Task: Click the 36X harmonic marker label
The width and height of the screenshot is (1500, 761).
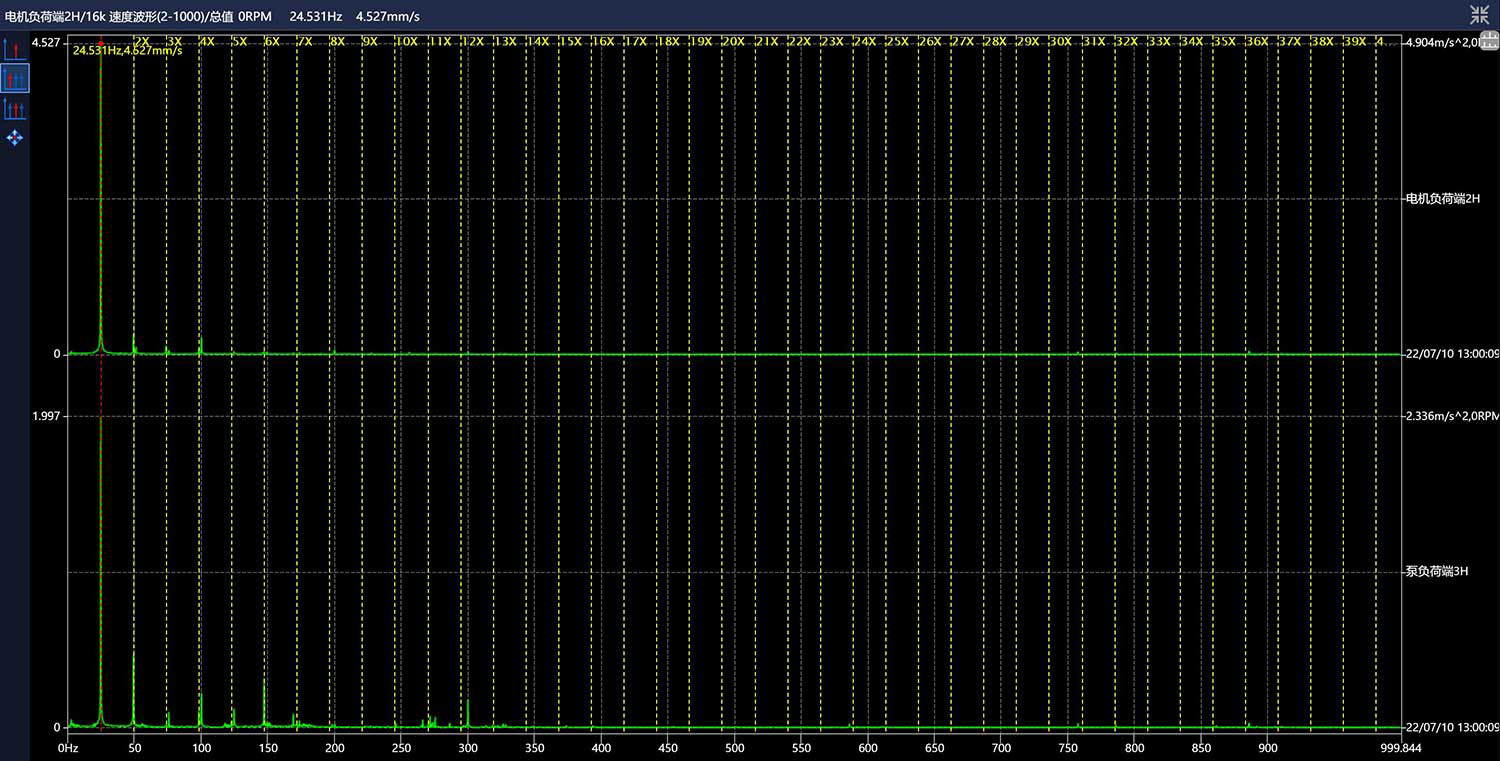Action: click(1257, 42)
